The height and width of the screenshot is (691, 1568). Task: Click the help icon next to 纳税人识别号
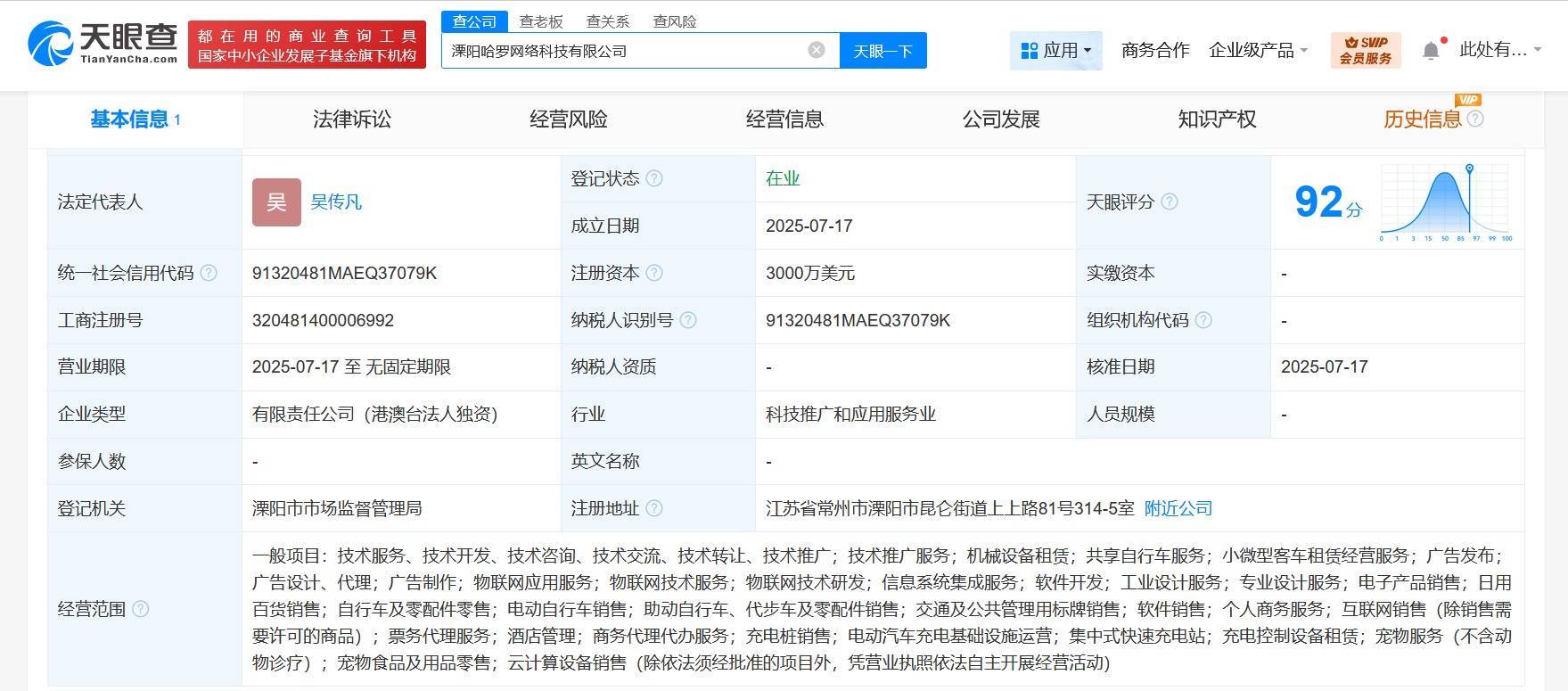(688, 320)
